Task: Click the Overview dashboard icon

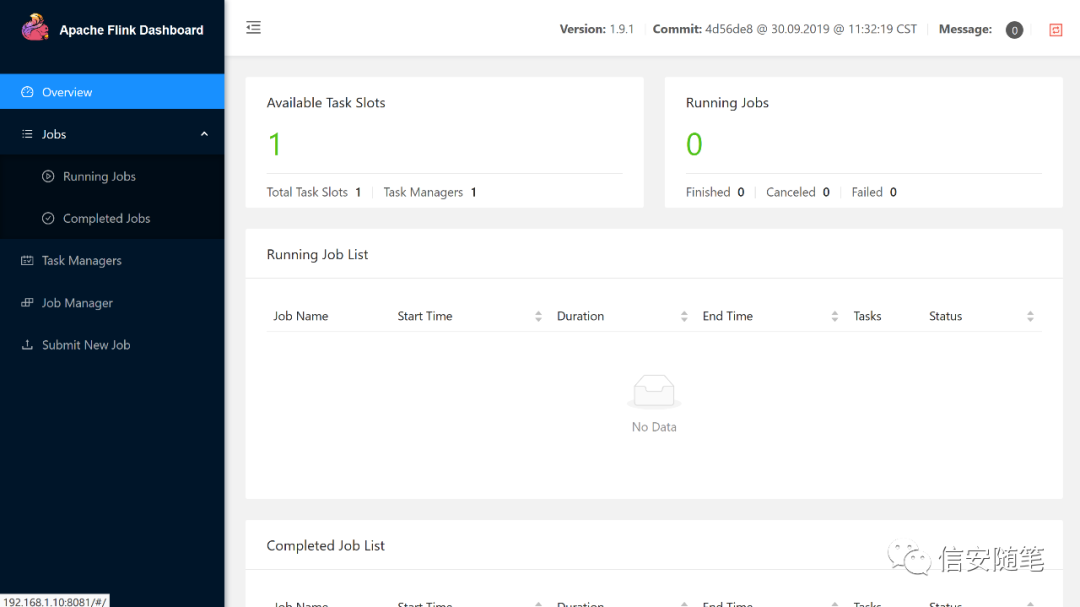Action: click(27, 92)
